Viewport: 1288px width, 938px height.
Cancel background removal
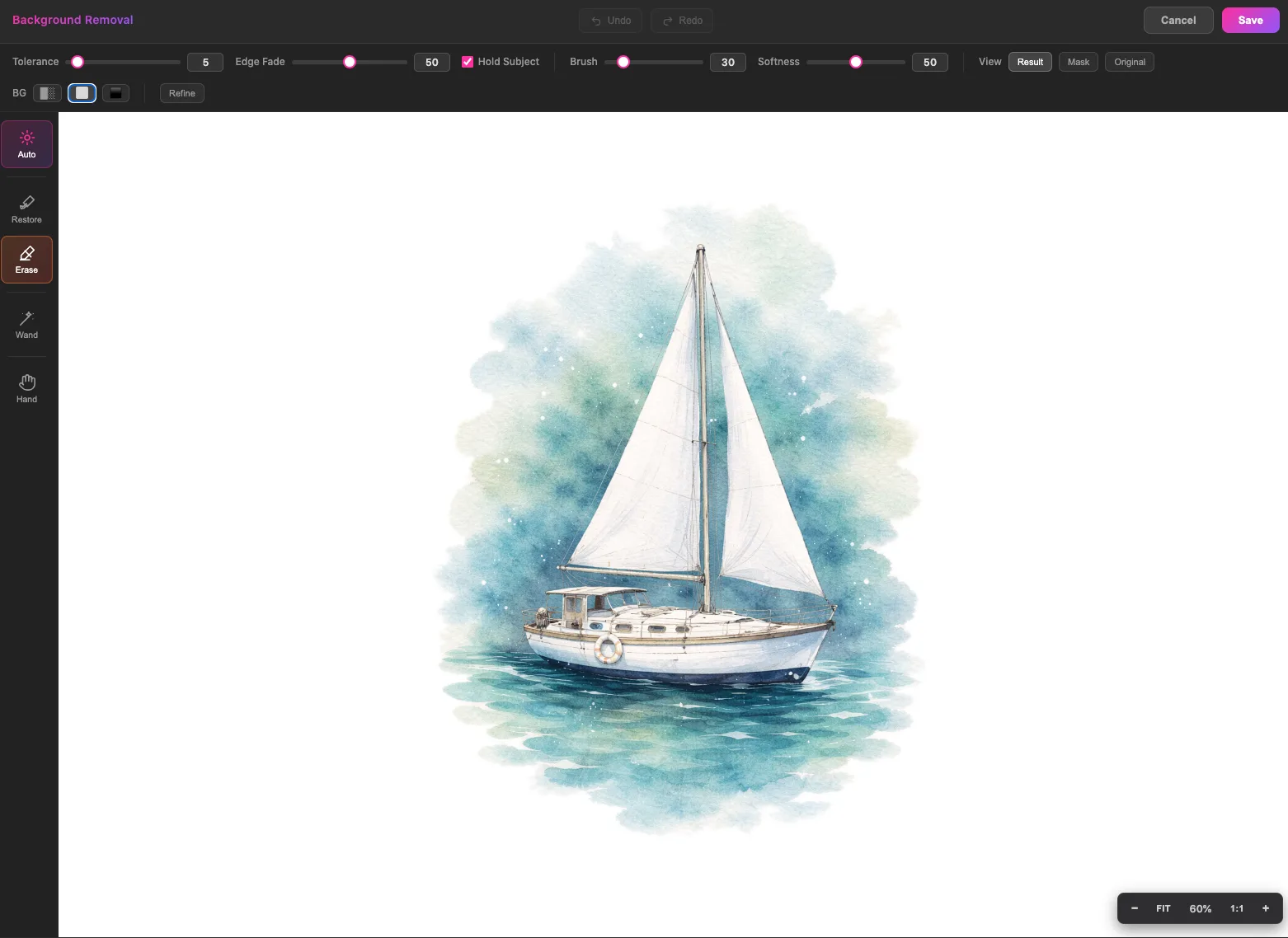coord(1178,21)
